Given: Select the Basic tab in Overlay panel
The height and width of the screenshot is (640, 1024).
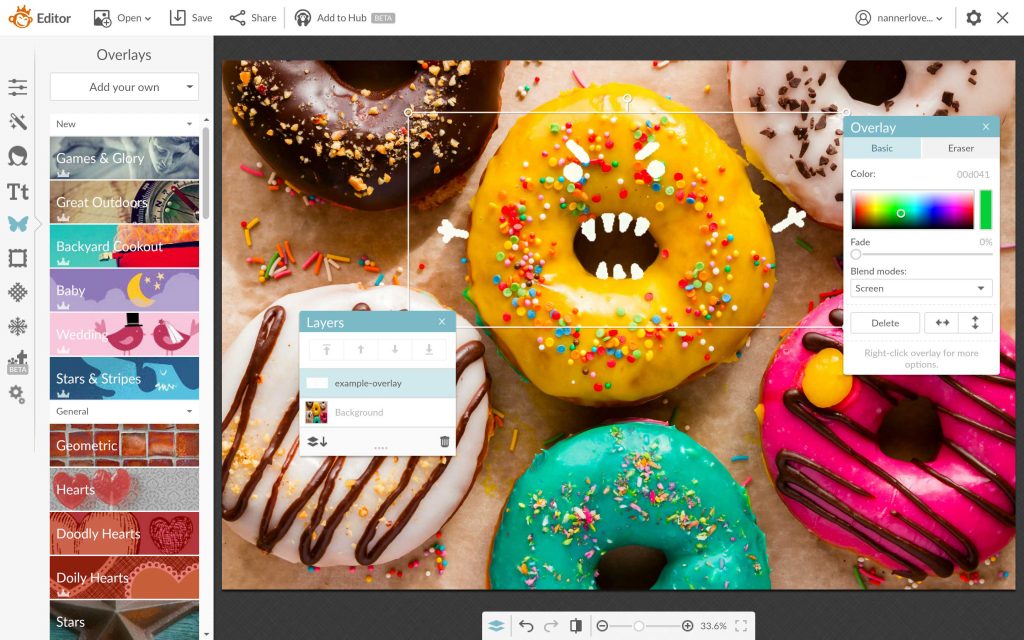Looking at the screenshot, I should (884, 147).
